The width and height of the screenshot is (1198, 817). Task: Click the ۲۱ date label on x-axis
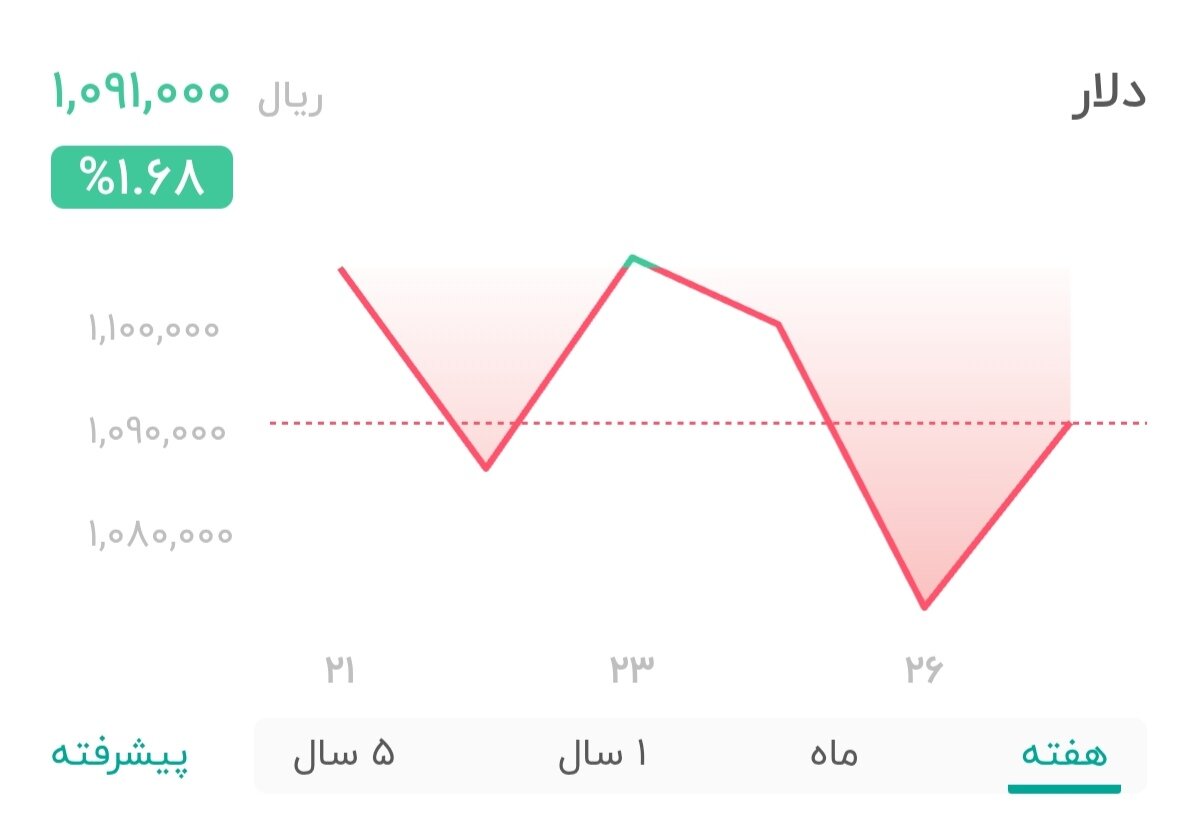click(x=340, y=667)
